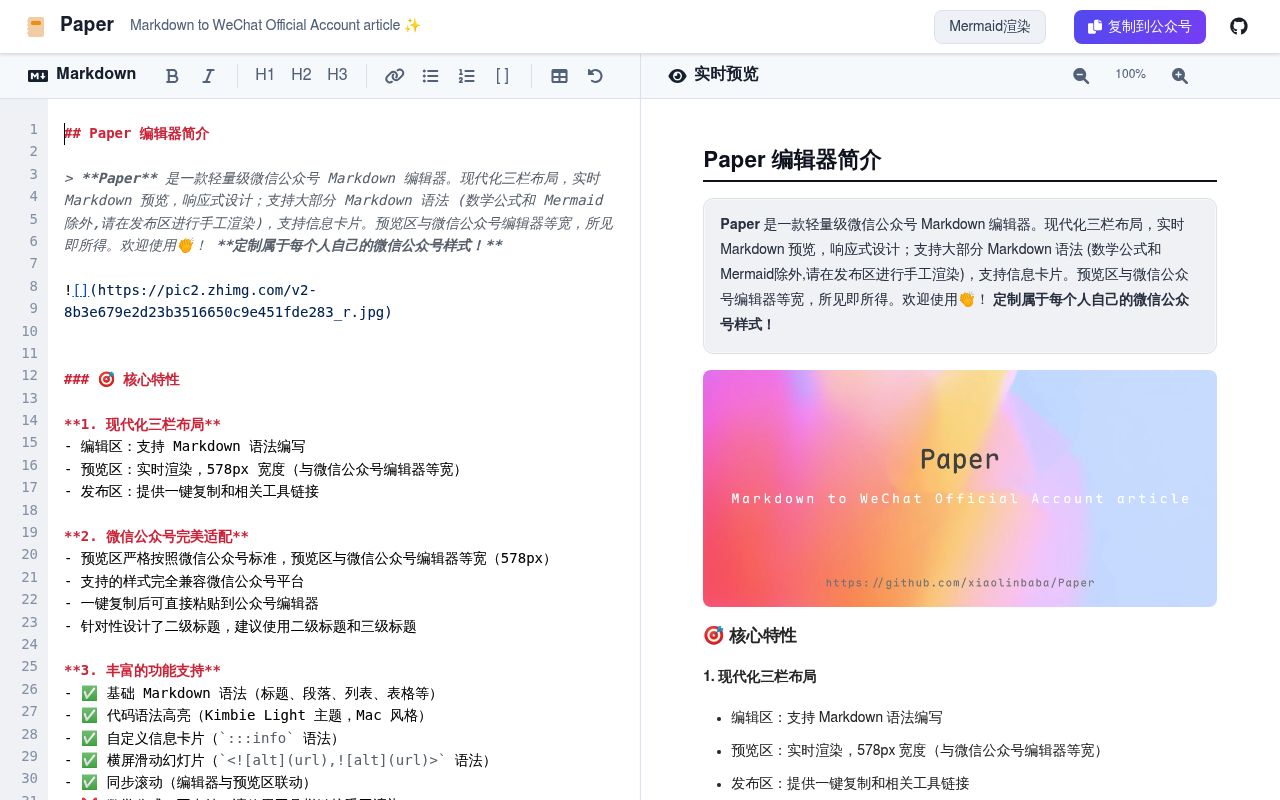The image size is (1280, 800).
Task: Click '**2. 微信公众号完美适配**' editor line
Action: (156, 536)
